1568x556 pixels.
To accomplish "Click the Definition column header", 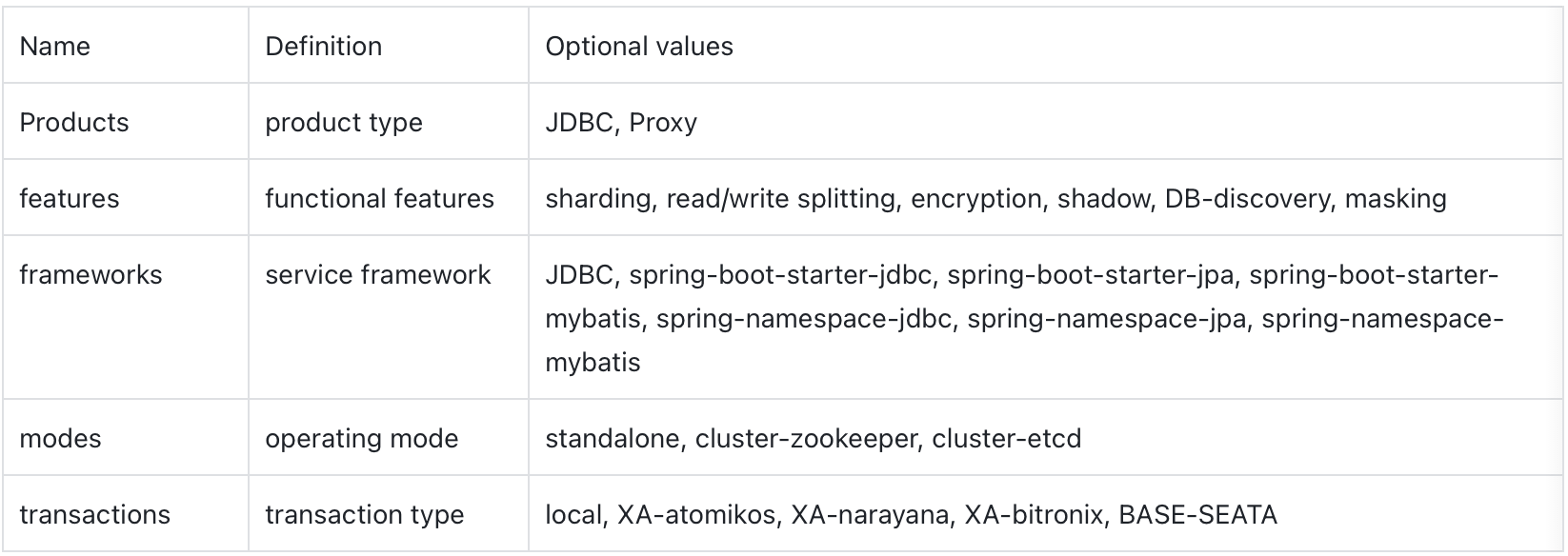I will click(389, 46).
